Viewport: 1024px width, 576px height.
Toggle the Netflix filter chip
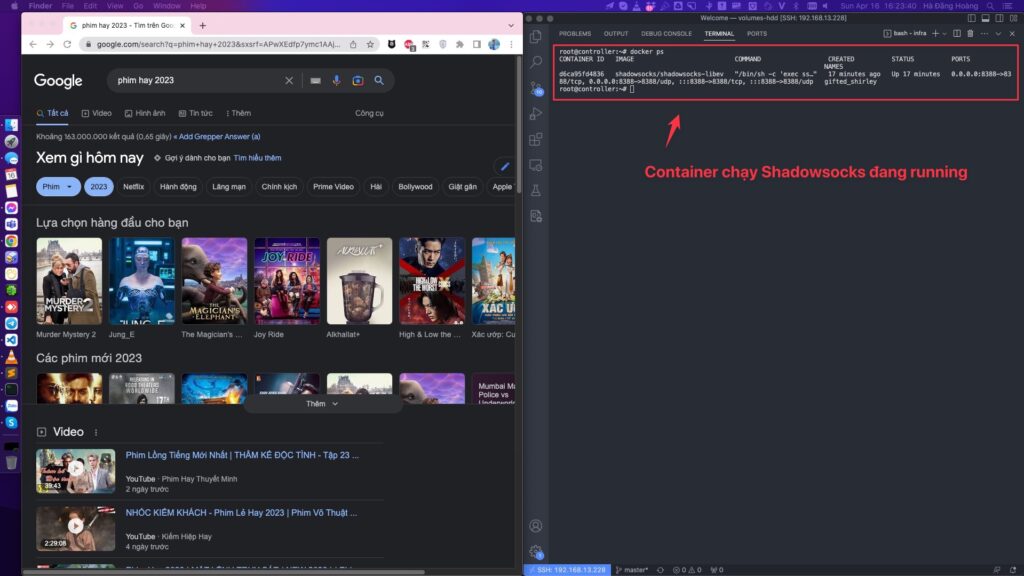pyautogui.click(x=133, y=187)
